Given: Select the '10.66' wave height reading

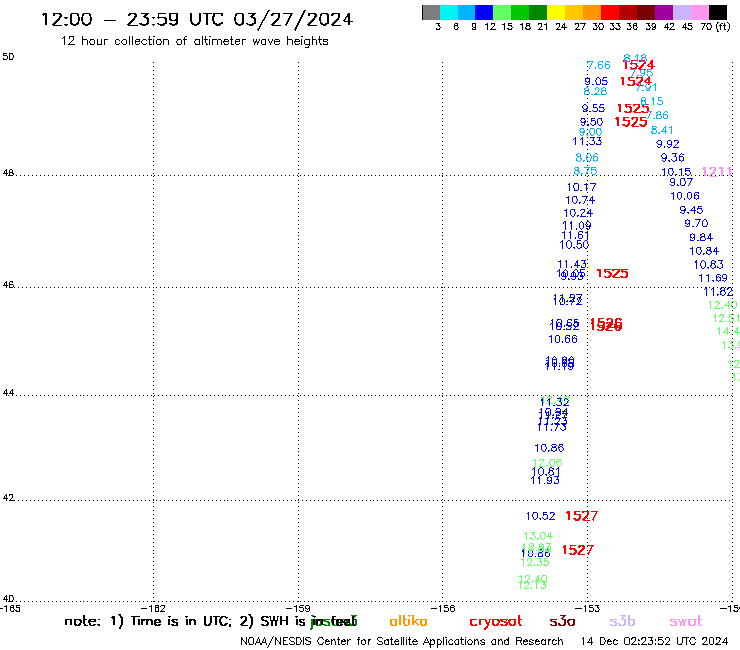Looking at the screenshot, I should pos(563,339).
